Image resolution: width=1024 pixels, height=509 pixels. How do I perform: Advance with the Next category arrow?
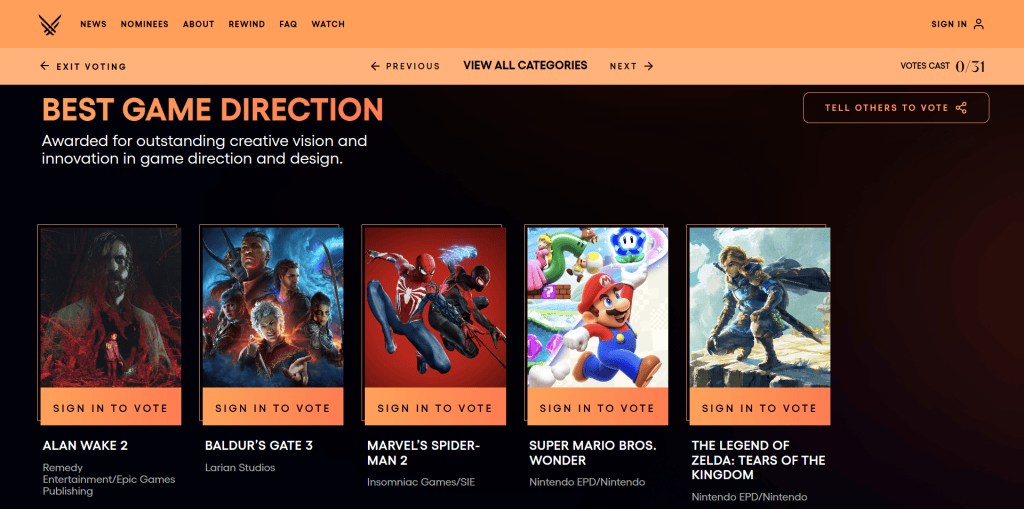pyautogui.click(x=649, y=66)
